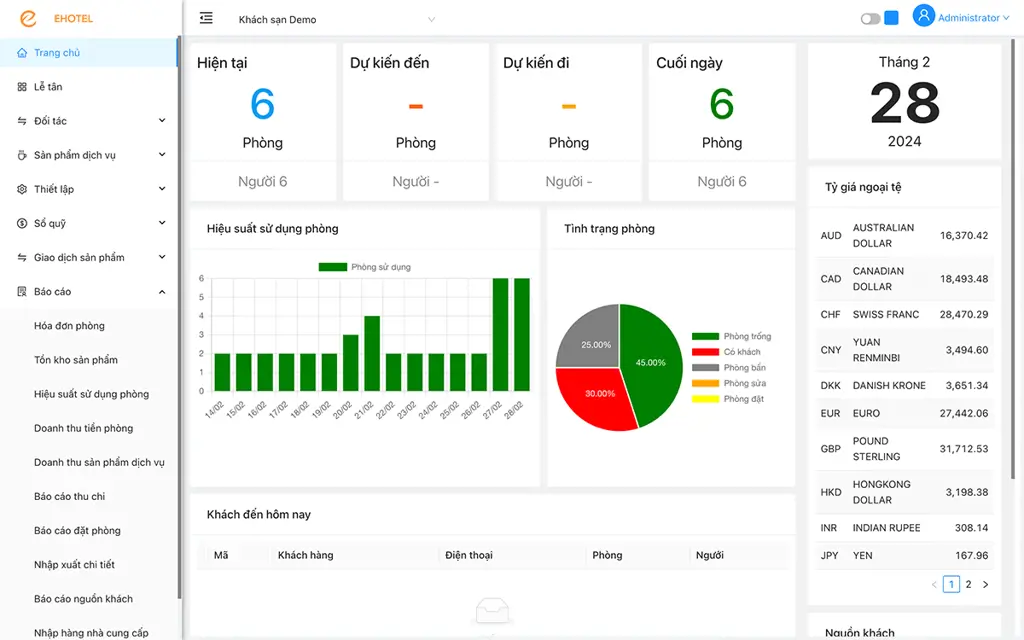
Task: Toggle the switch in the top bar
Action: click(x=870, y=19)
